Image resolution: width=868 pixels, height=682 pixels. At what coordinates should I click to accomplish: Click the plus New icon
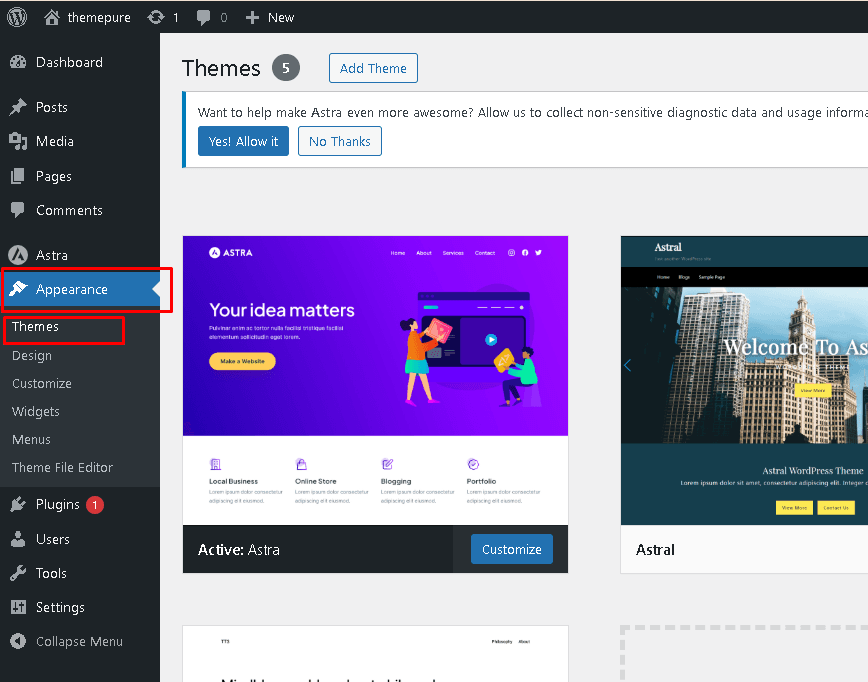tap(252, 17)
